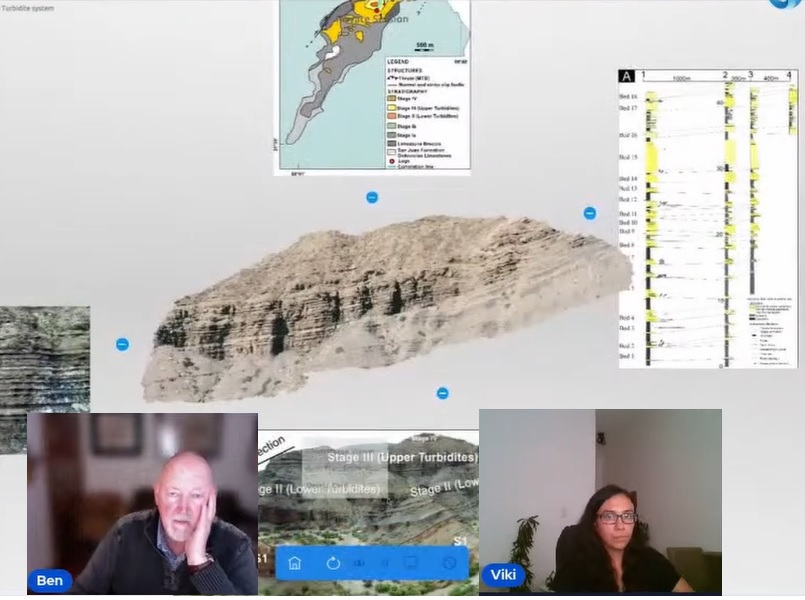Image resolution: width=805 pixels, height=600 pixels.
Task: Click the 'Turbidite system' title text
Action: [27, 8]
